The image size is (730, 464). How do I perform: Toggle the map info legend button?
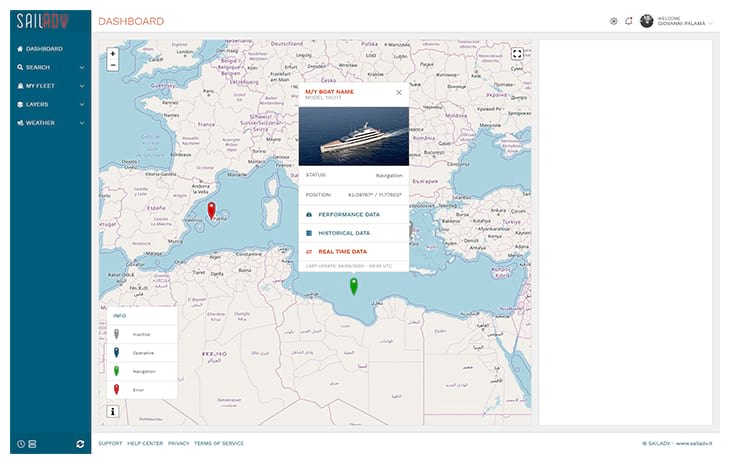tap(113, 411)
